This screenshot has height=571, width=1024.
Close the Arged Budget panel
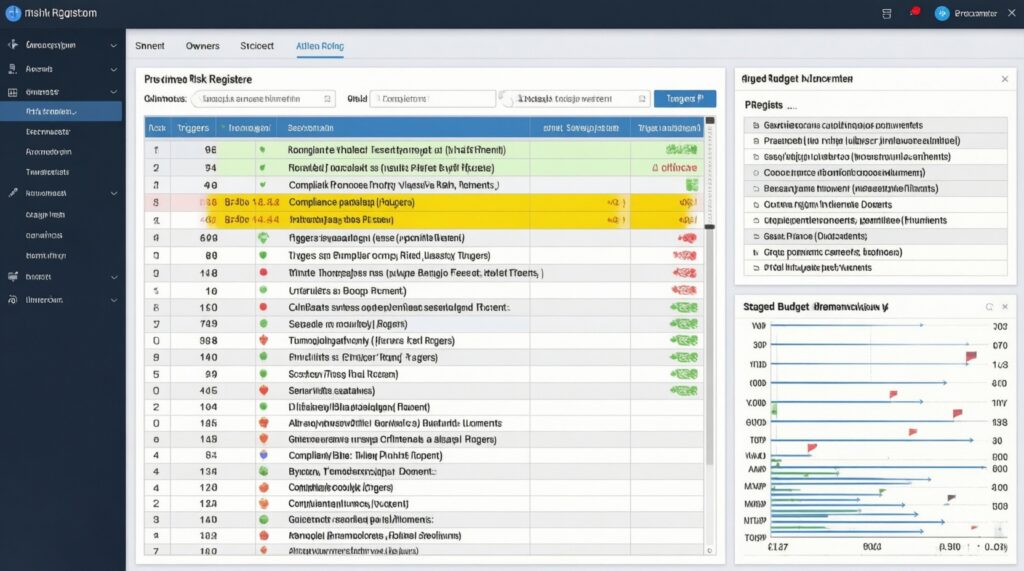coord(1004,78)
